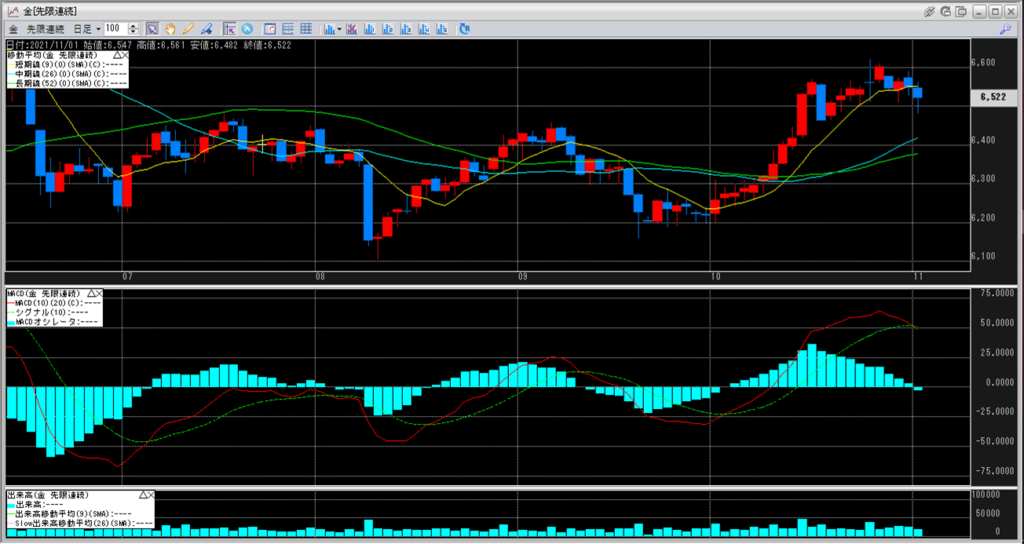This screenshot has width=1024, height=544.
Task: Click the delete indicator red-X chart icon
Action: point(351,29)
